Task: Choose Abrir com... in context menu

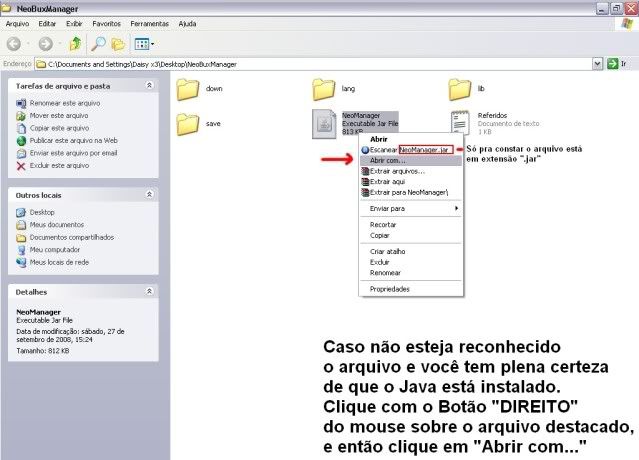Action: [x=411, y=161]
